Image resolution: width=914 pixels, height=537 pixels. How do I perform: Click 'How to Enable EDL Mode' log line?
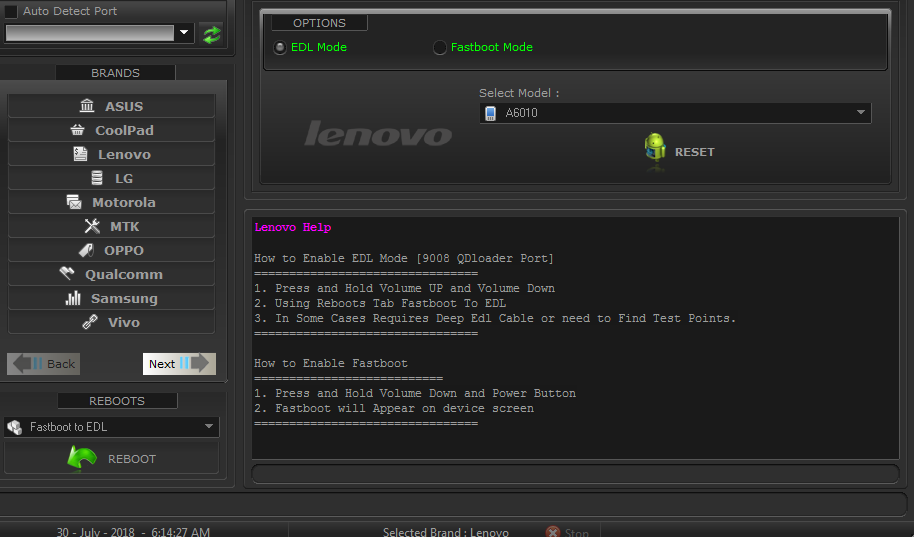click(x=404, y=258)
